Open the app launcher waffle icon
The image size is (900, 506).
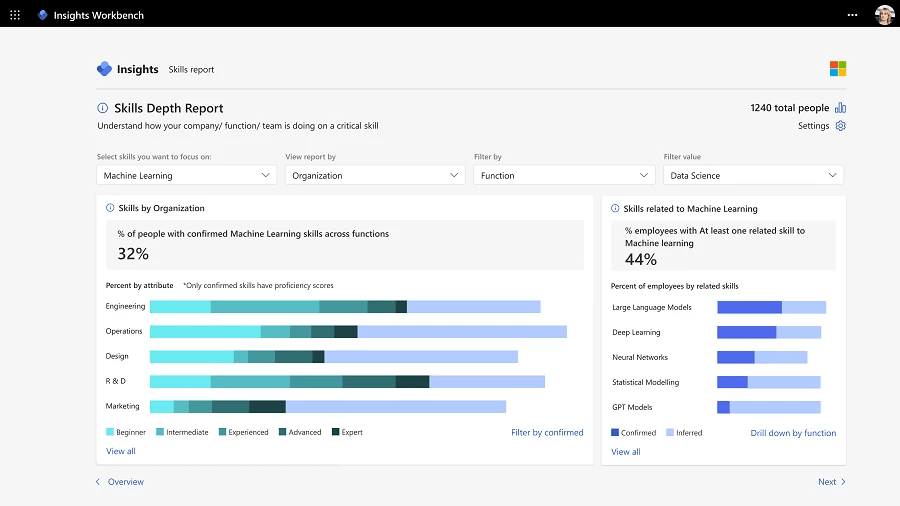[15, 15]
